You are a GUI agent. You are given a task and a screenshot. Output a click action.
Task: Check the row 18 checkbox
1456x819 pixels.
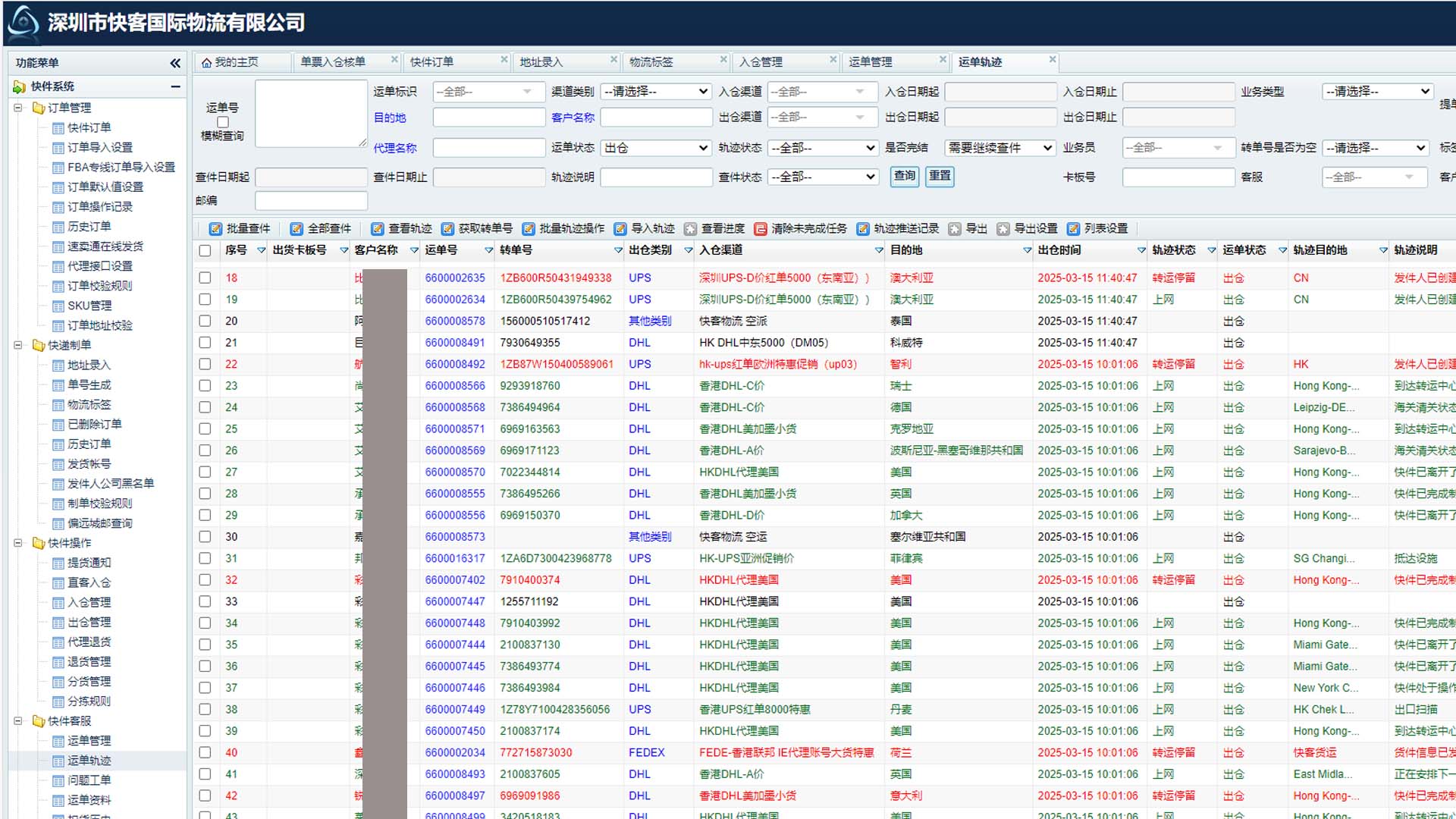tap(205, 278)
